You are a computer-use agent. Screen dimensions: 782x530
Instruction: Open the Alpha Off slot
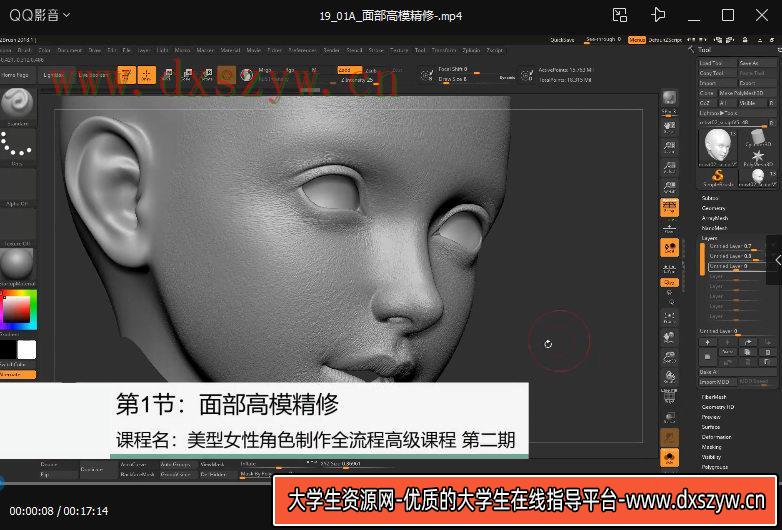(17, 187)
